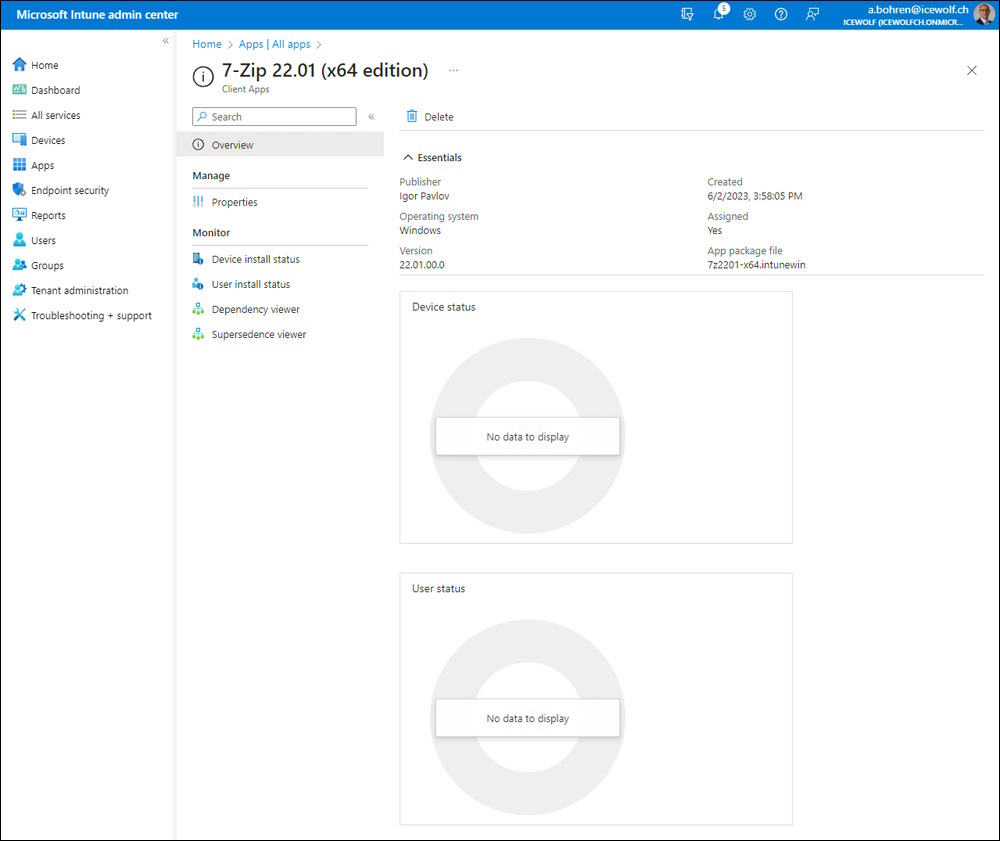The image size is (1000, 841).
Task: Click the Microsoft Intune admin center title
Action: coord(97,15)
